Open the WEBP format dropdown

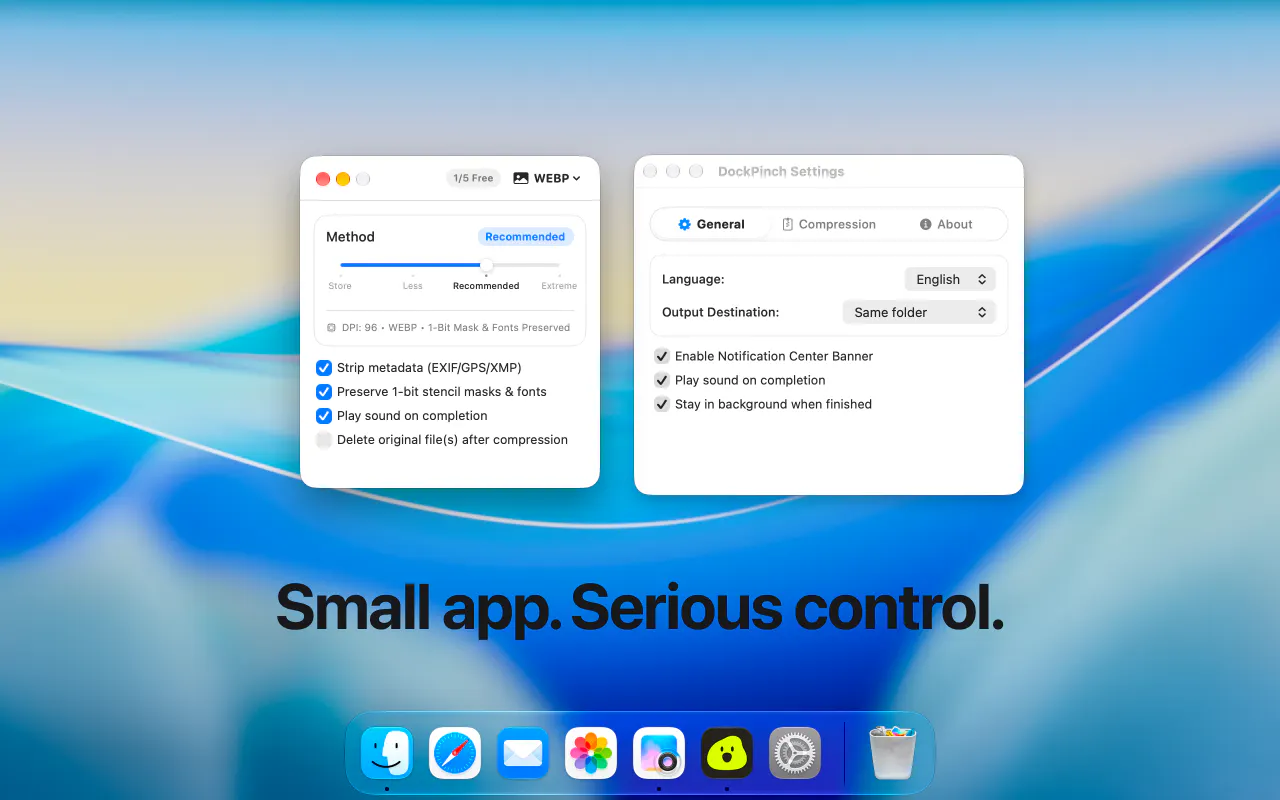(x=547, y=178)
